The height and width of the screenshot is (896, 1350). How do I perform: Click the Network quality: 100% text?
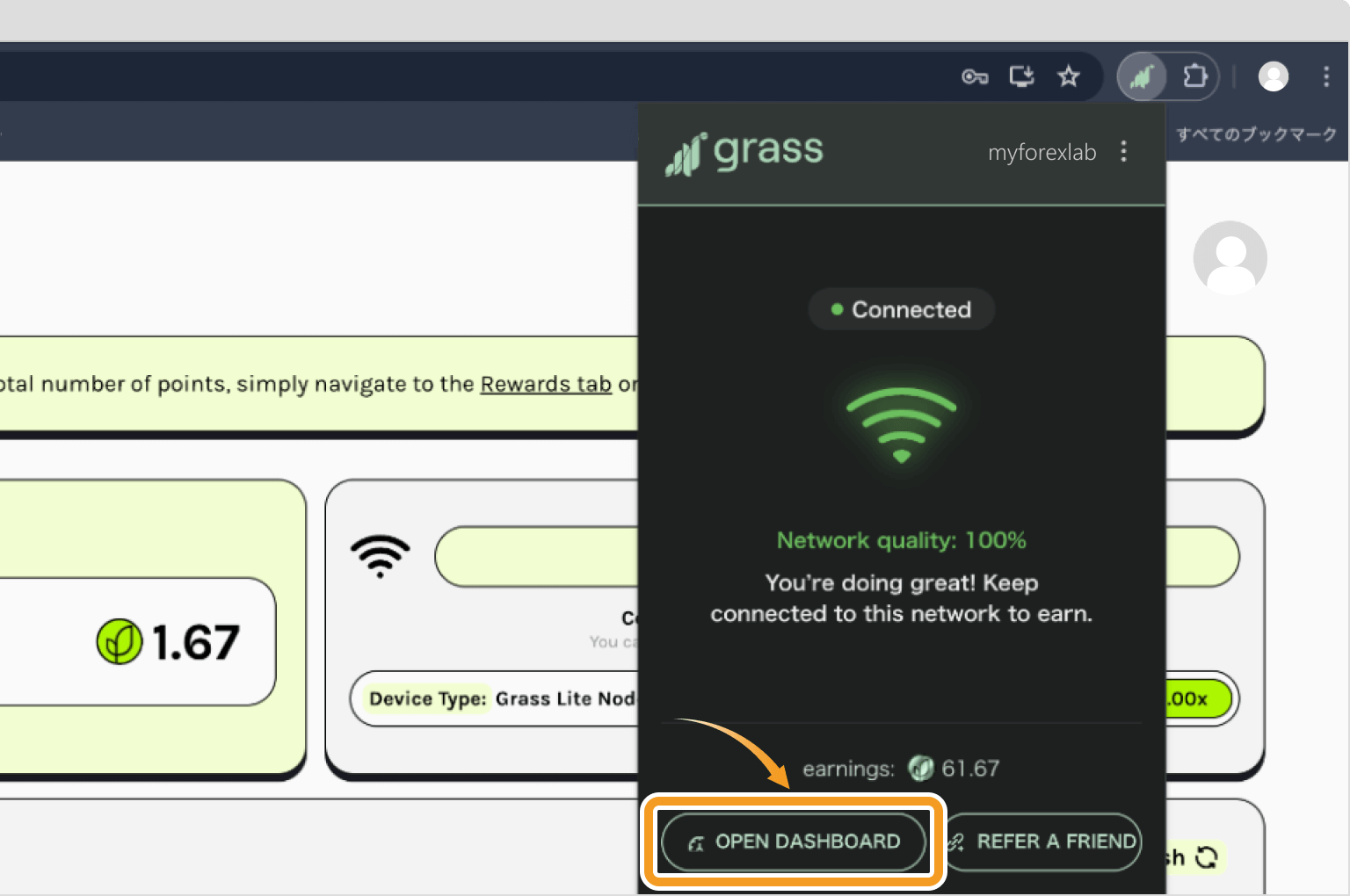tap(901, 540)
